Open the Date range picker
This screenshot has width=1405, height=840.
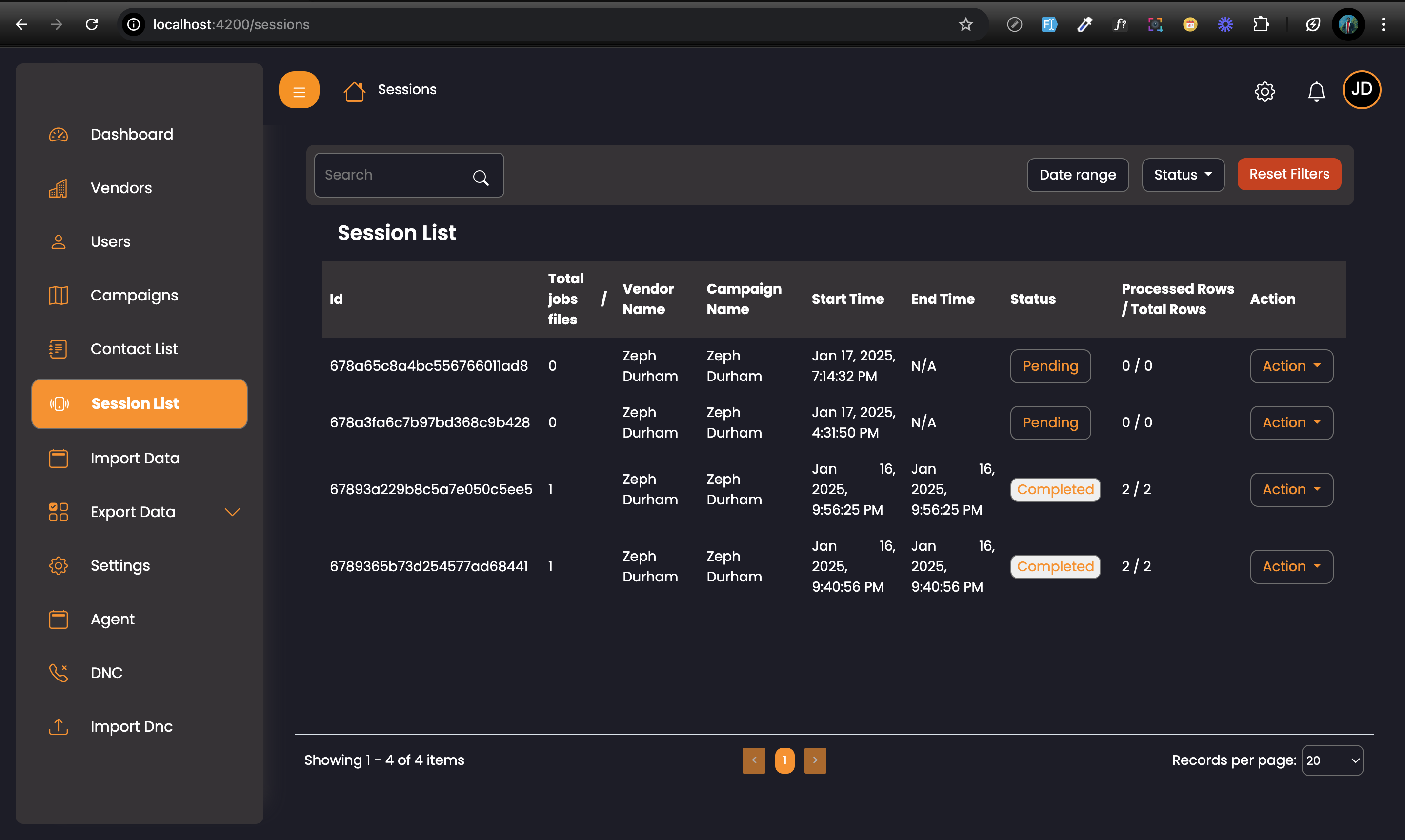coord(1078,175)
